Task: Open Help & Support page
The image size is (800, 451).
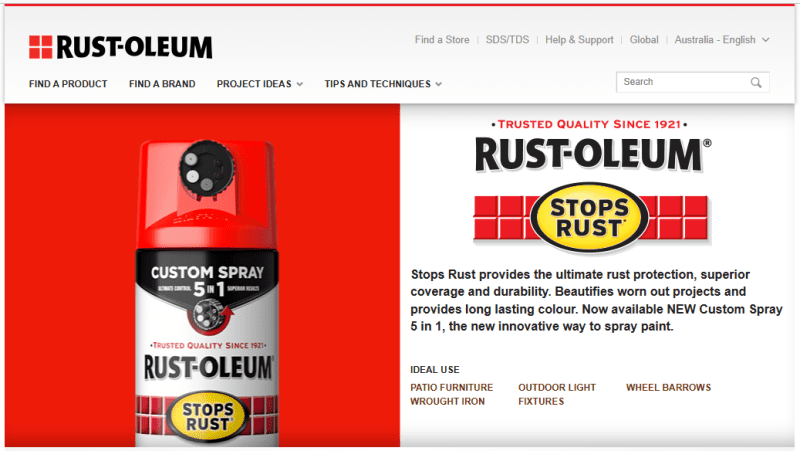Action: coord(579,40)
